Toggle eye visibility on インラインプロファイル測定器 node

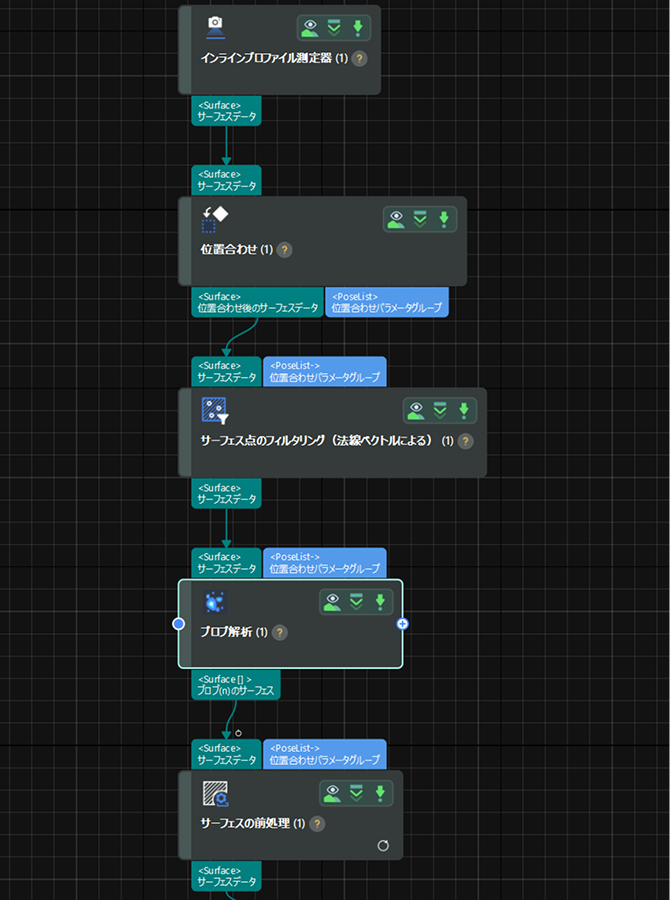tap(310, 28)
